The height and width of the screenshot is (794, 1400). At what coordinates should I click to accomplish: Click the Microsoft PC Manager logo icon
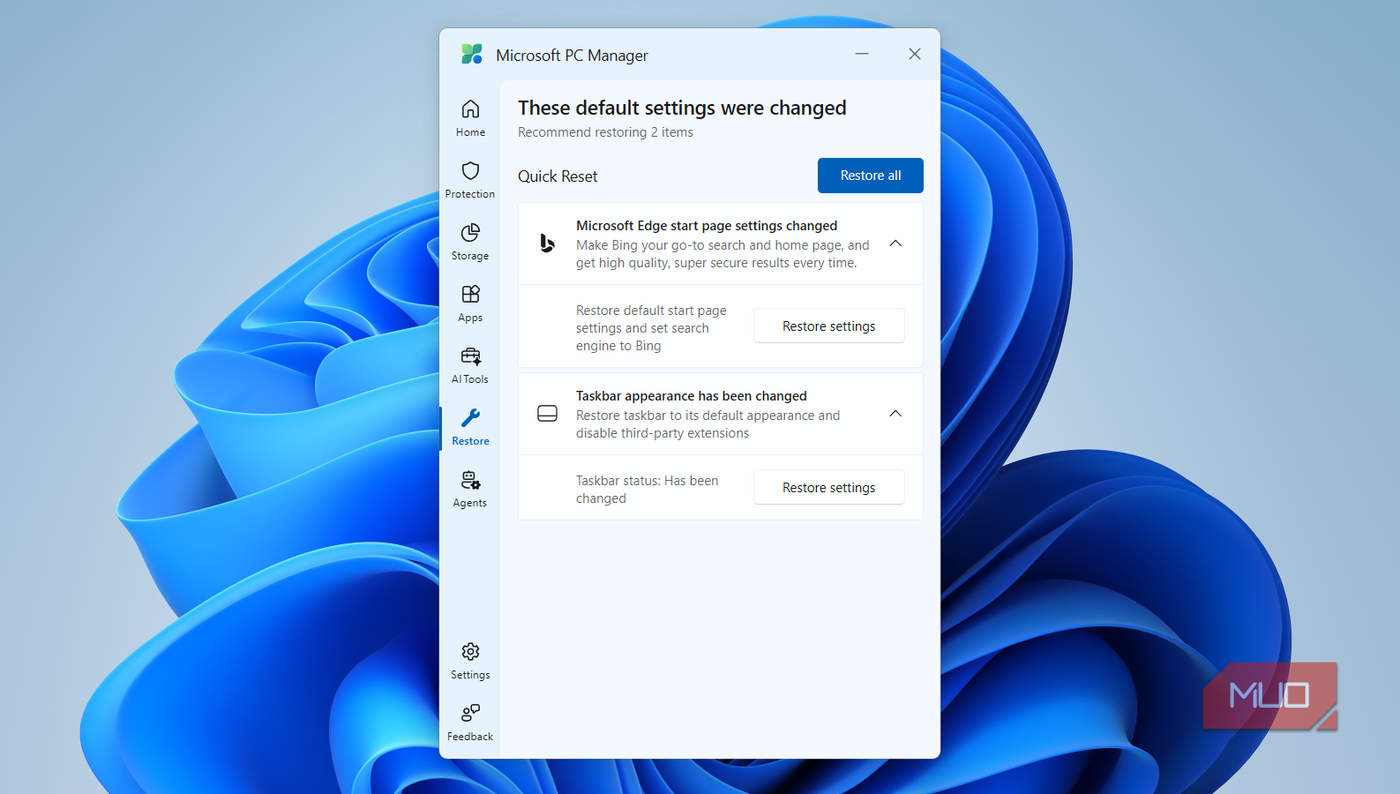click(x=472, y=54)
